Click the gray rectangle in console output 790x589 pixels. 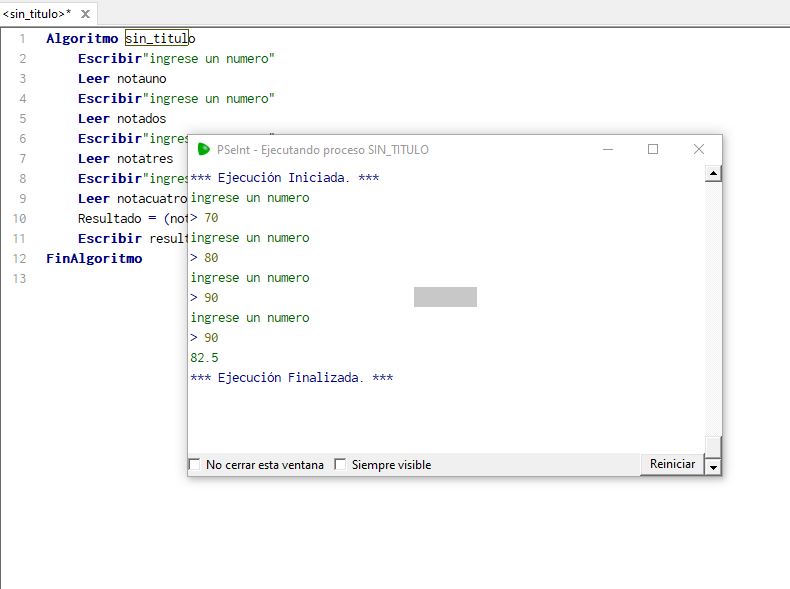click(x=445, y=297)
